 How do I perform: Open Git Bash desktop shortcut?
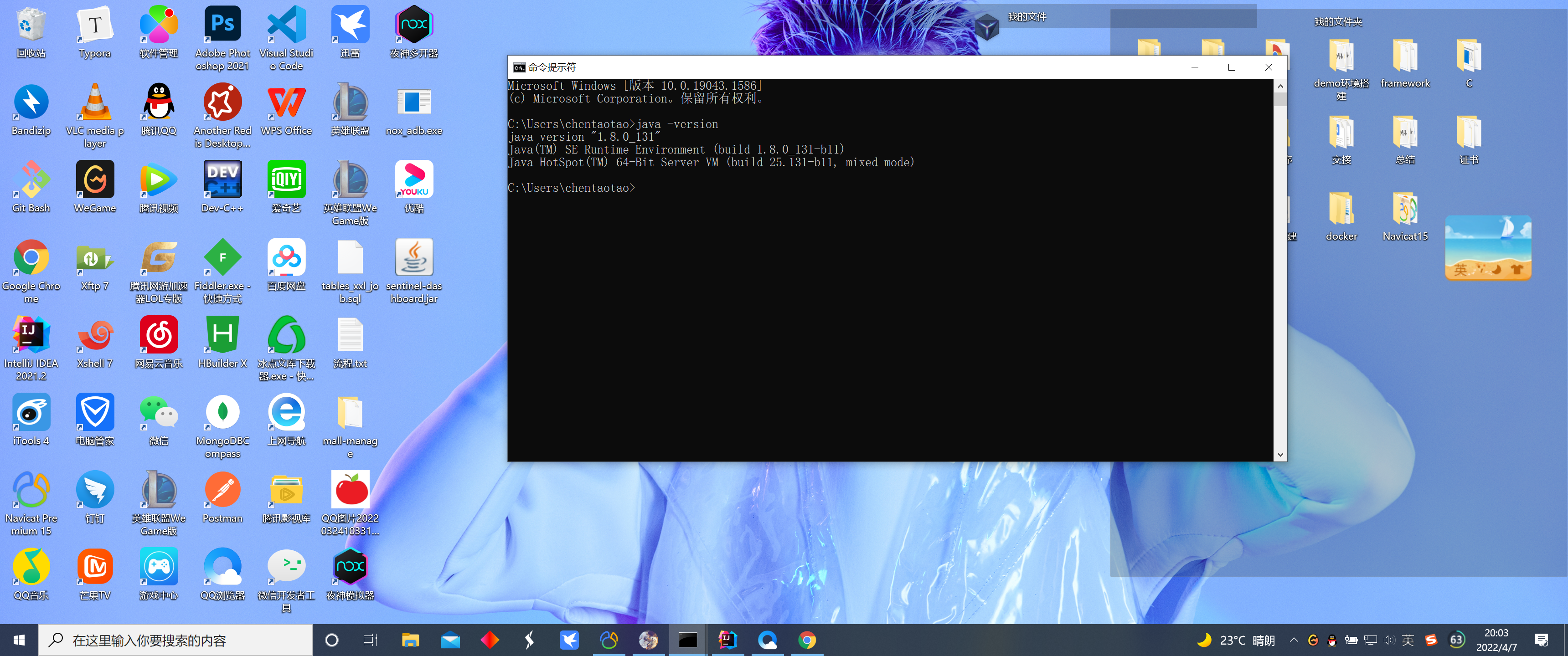(31, 180)
